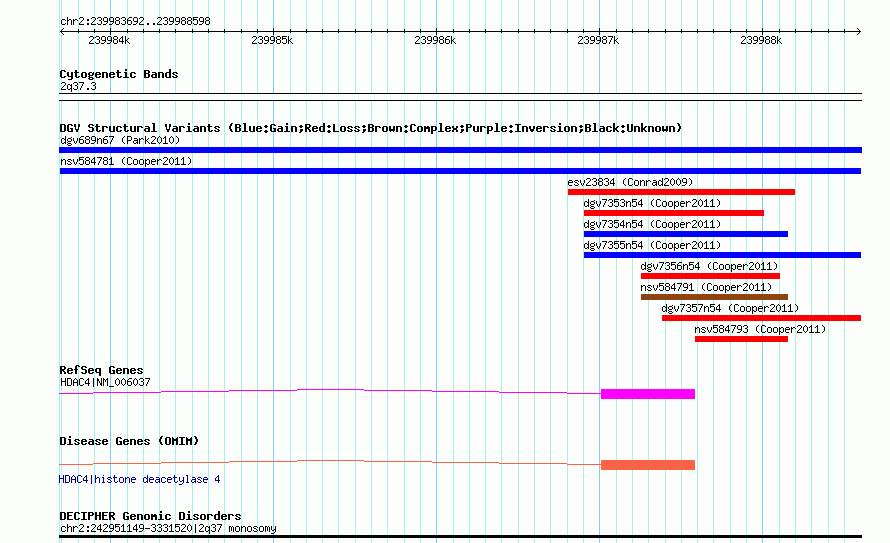Click the HDAC4 magenta intron line
The height and width of the screenshot is (543, 890).
[x=330, y=391]
